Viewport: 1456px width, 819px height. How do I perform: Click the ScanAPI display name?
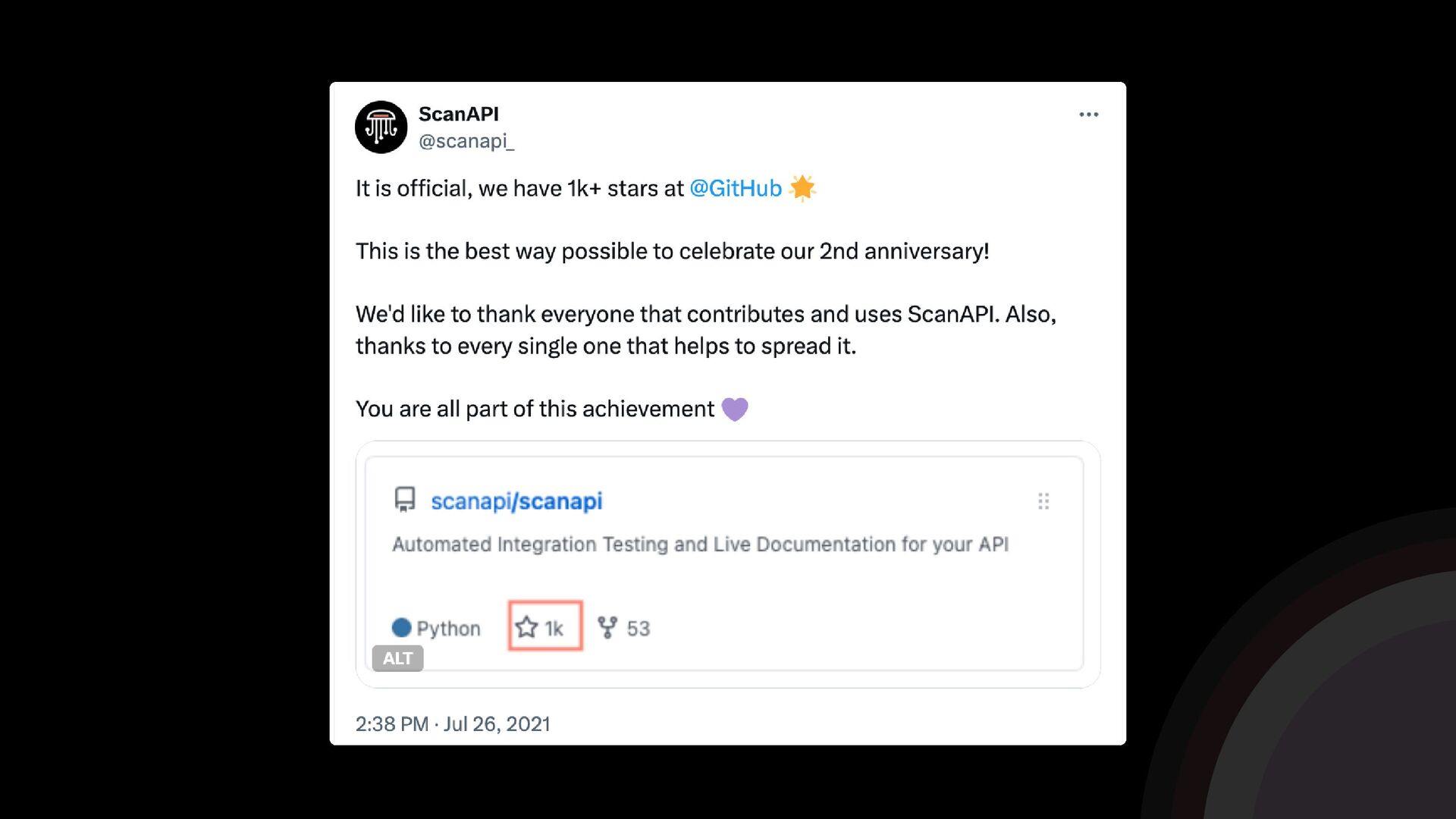pyautogui.click(x=458, y=114)
